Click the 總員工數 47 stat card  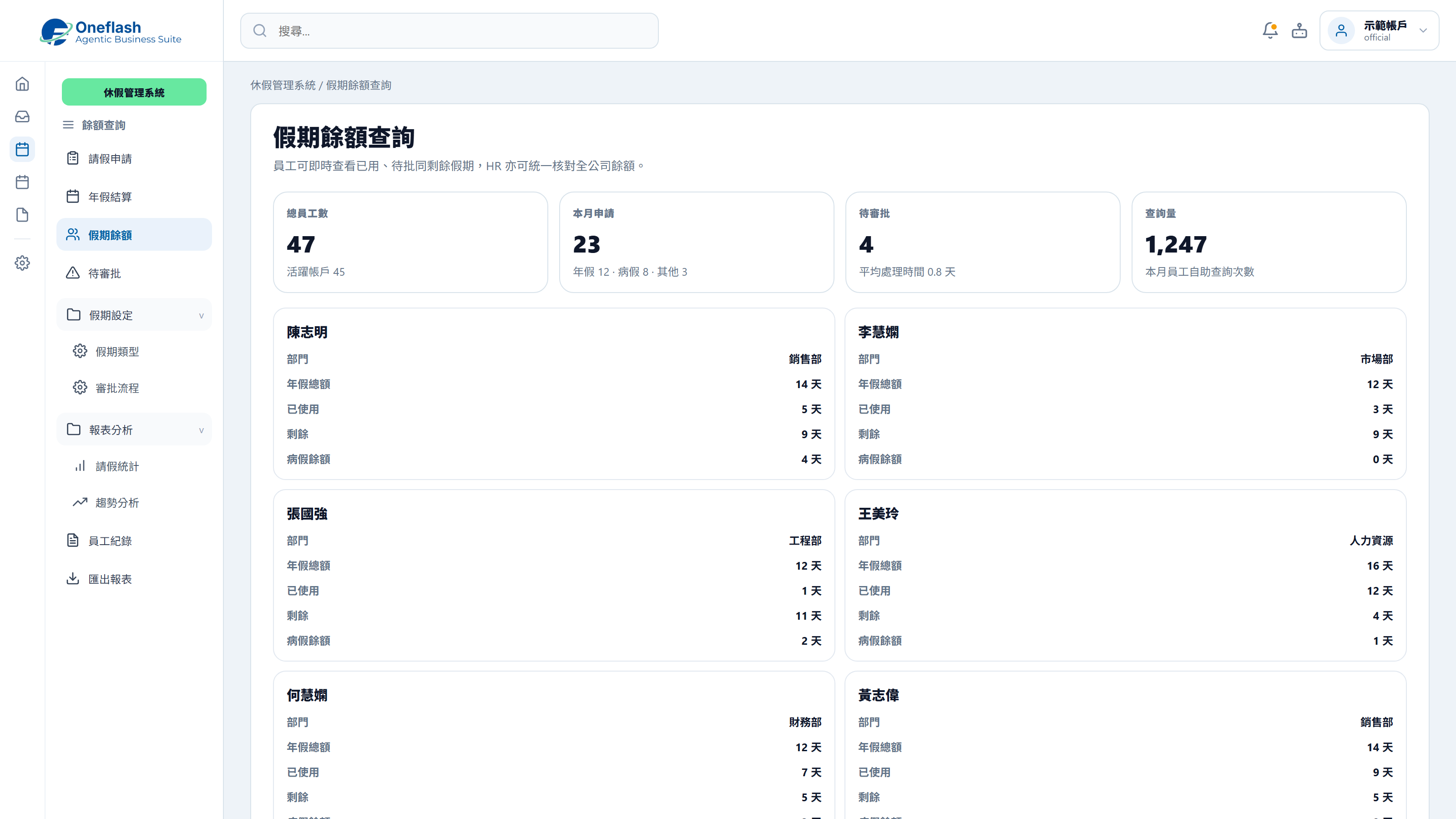click(410, 242)
